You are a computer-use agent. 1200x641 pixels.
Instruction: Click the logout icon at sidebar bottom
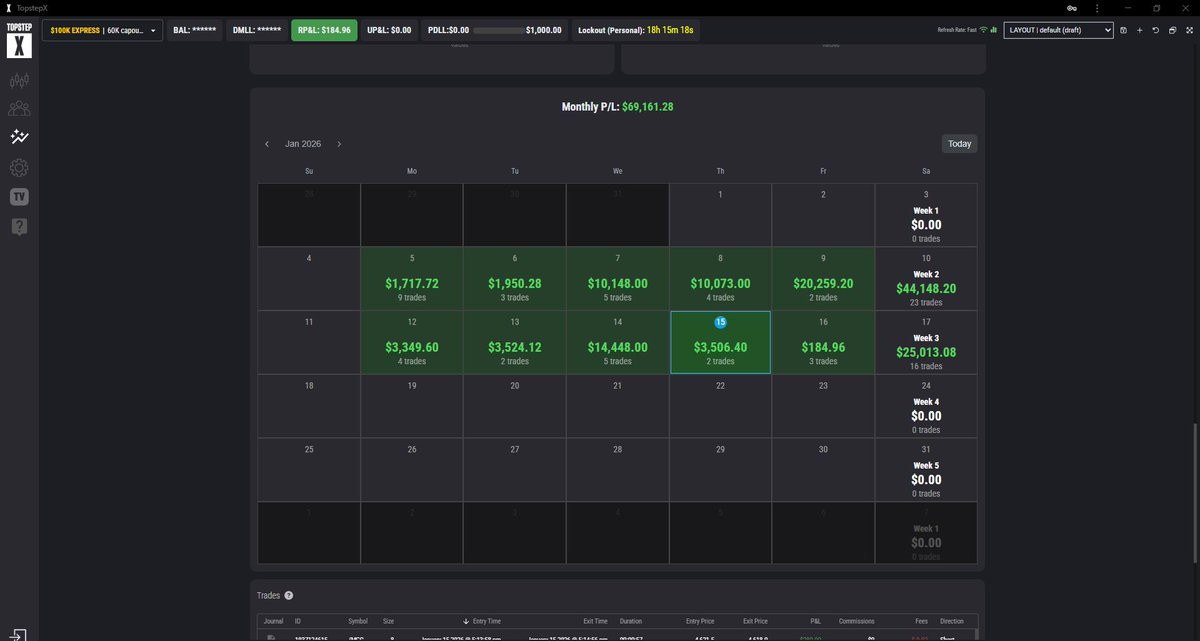[x=18, y=633]
